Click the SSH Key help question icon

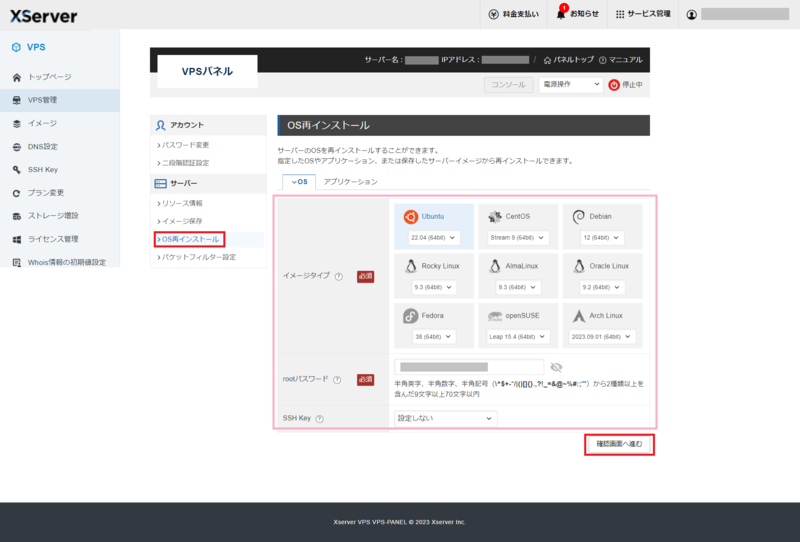pos(319,419)
